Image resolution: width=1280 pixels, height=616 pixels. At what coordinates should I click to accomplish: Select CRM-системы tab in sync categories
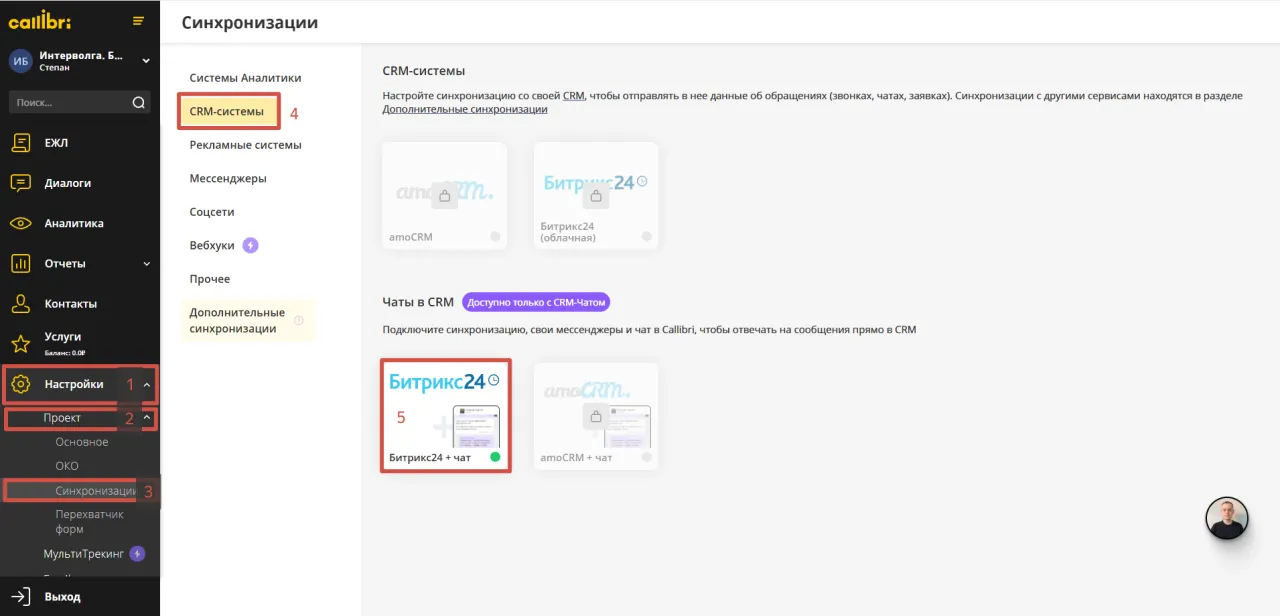click(x=227, y=112)
